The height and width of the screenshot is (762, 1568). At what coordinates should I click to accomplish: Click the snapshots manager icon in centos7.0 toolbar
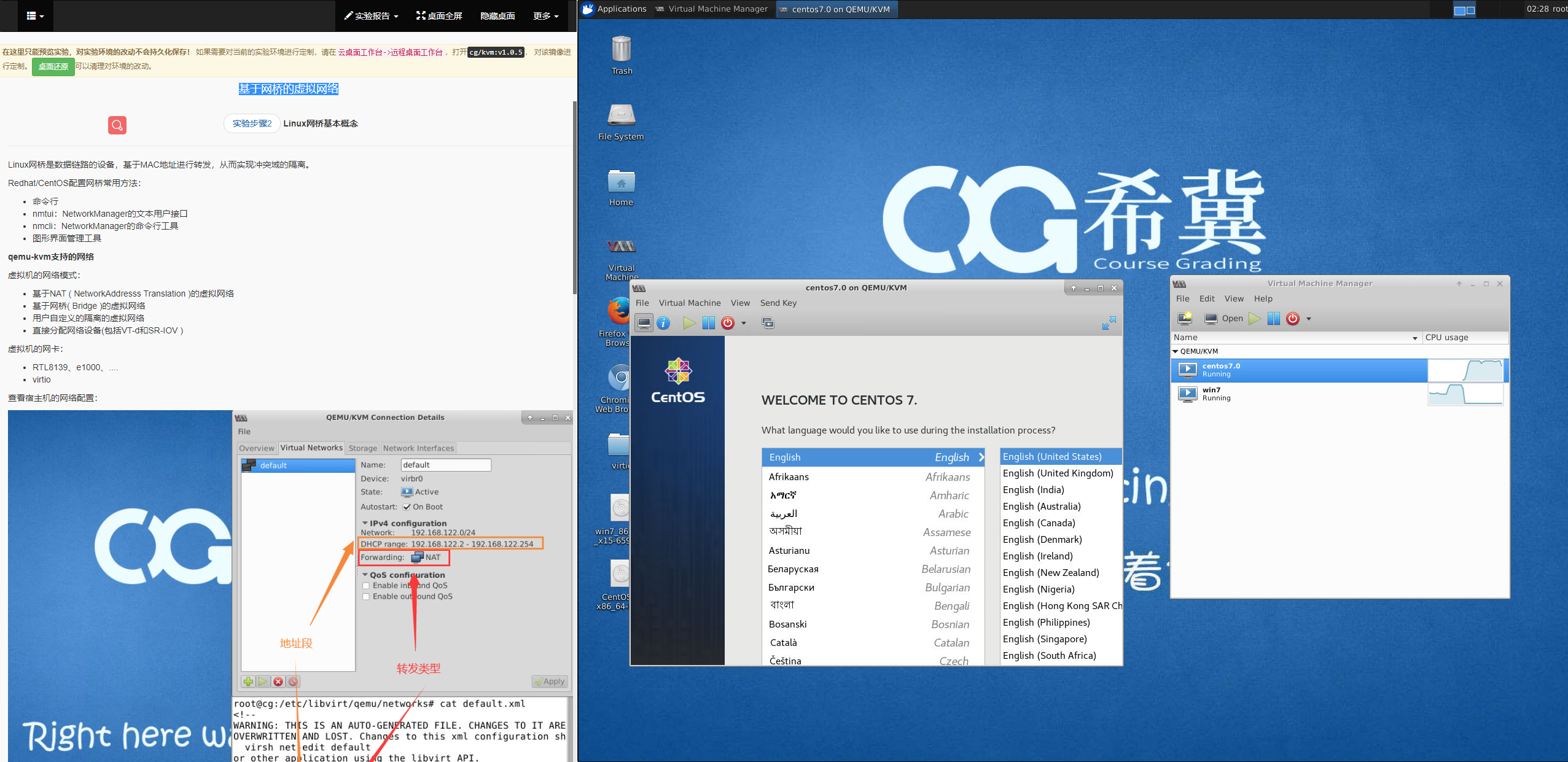click(x=768, y=323)
